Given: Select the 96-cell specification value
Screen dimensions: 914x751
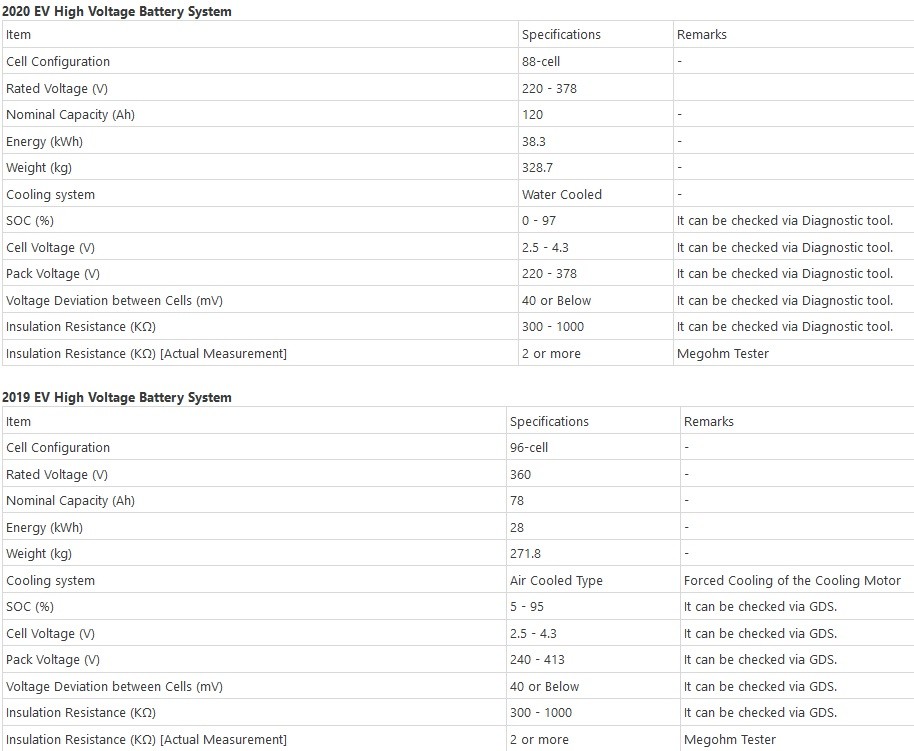Looking at the screenshot, I should (529, 447).
